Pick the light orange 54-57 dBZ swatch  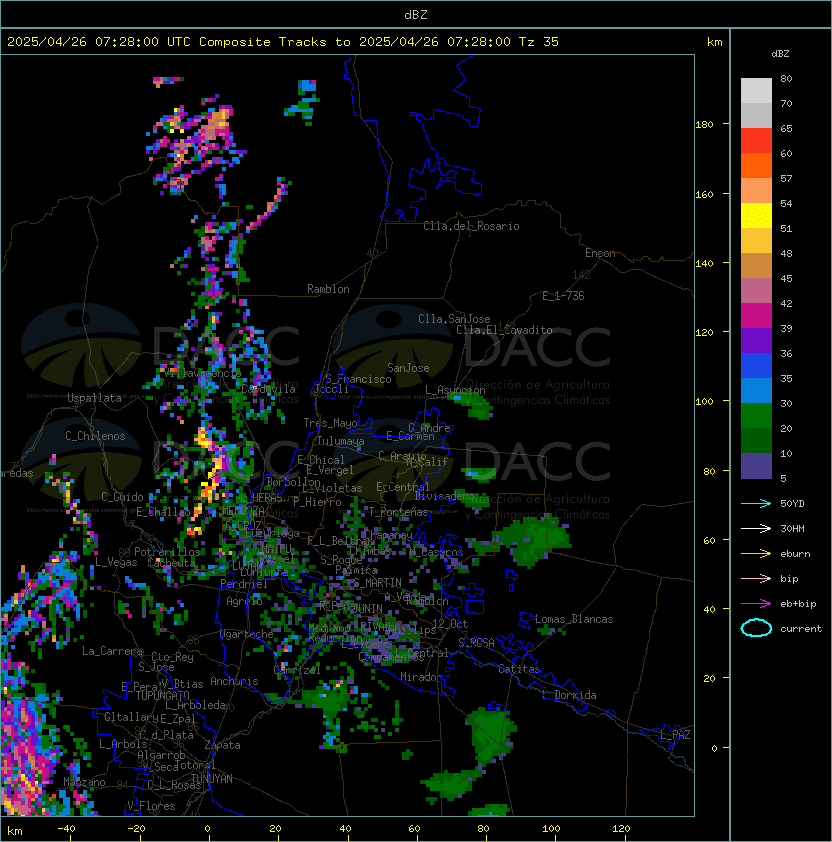(756, 191)
